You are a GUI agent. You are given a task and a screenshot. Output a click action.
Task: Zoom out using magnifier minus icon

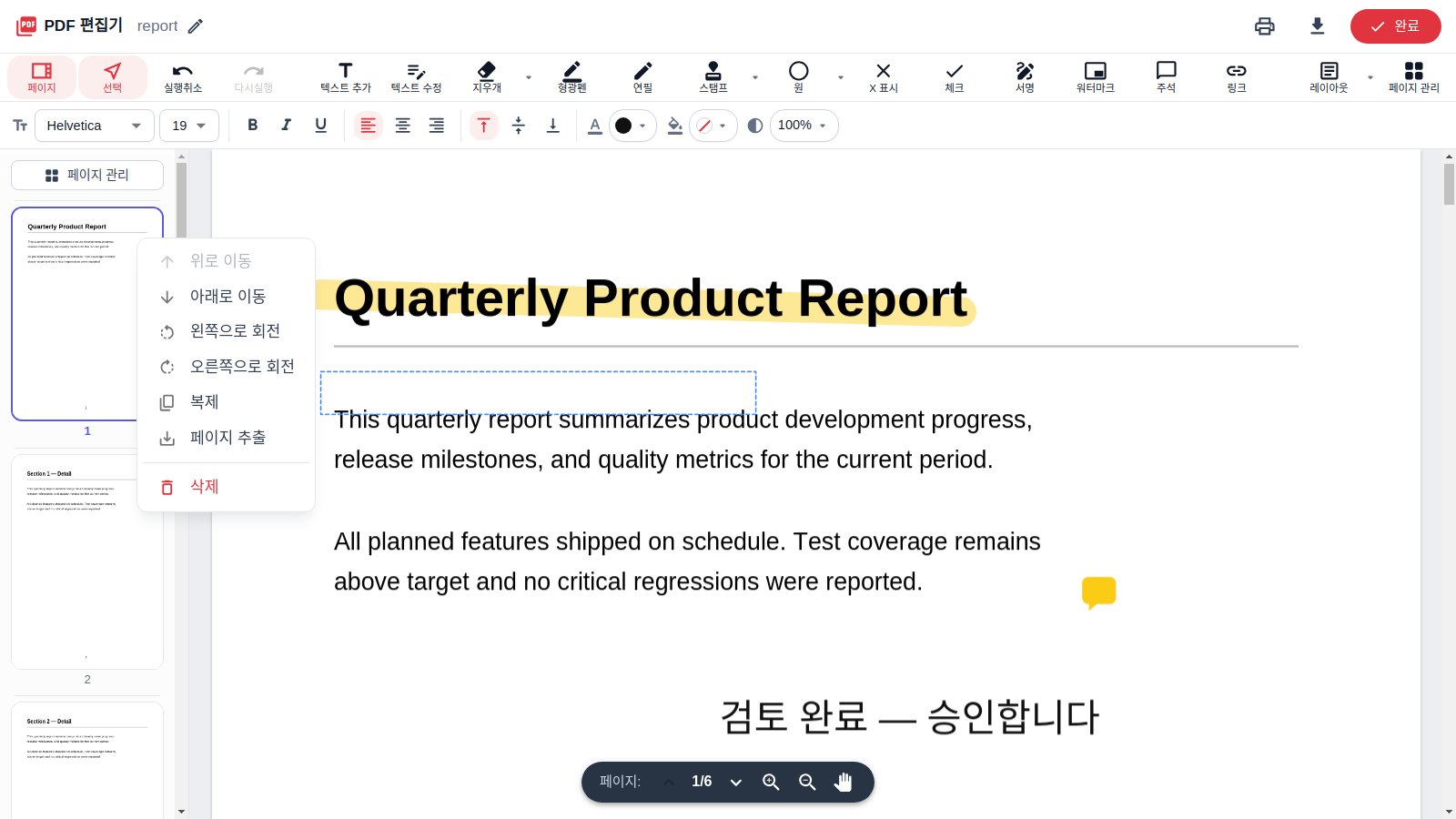807,782
